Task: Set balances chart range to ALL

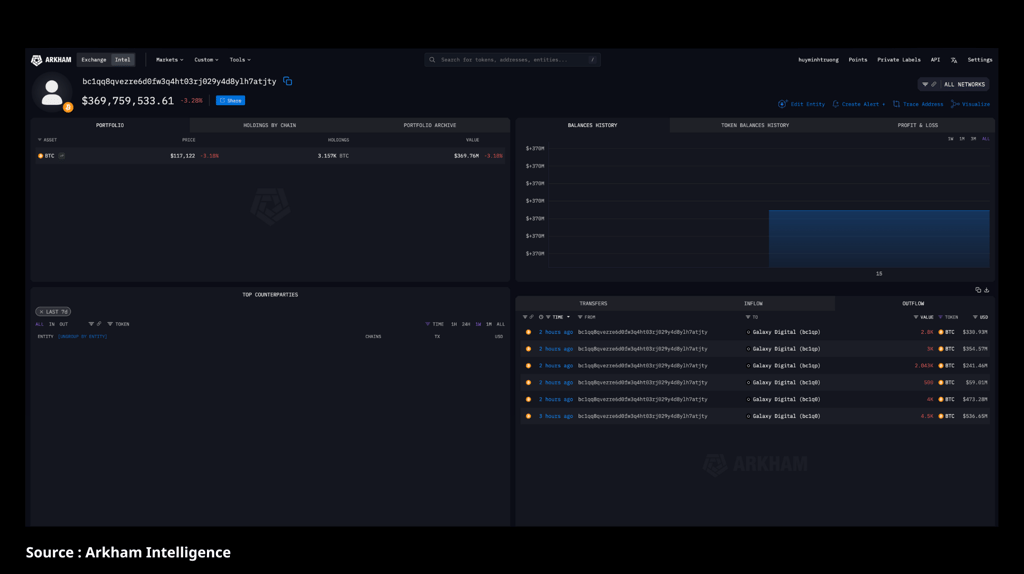Action: pos(985,139)
